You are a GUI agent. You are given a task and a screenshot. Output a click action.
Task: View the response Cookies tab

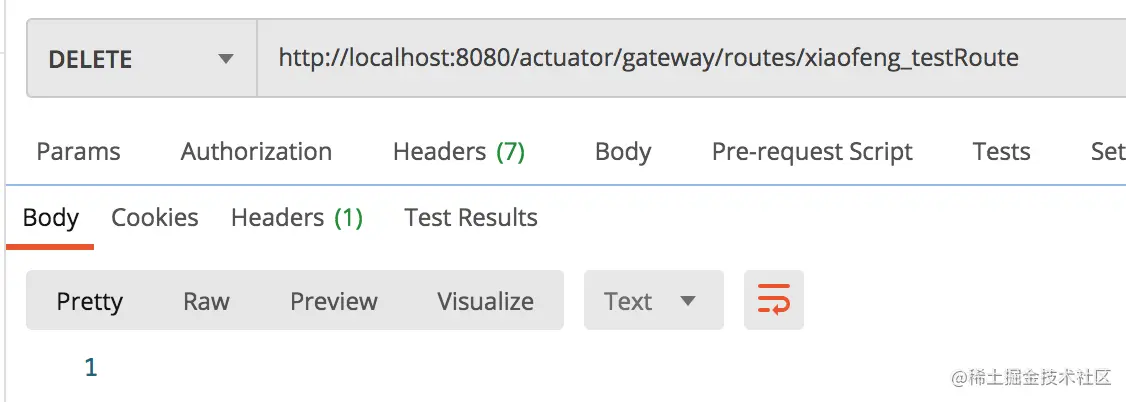click(x=154, y=218)
